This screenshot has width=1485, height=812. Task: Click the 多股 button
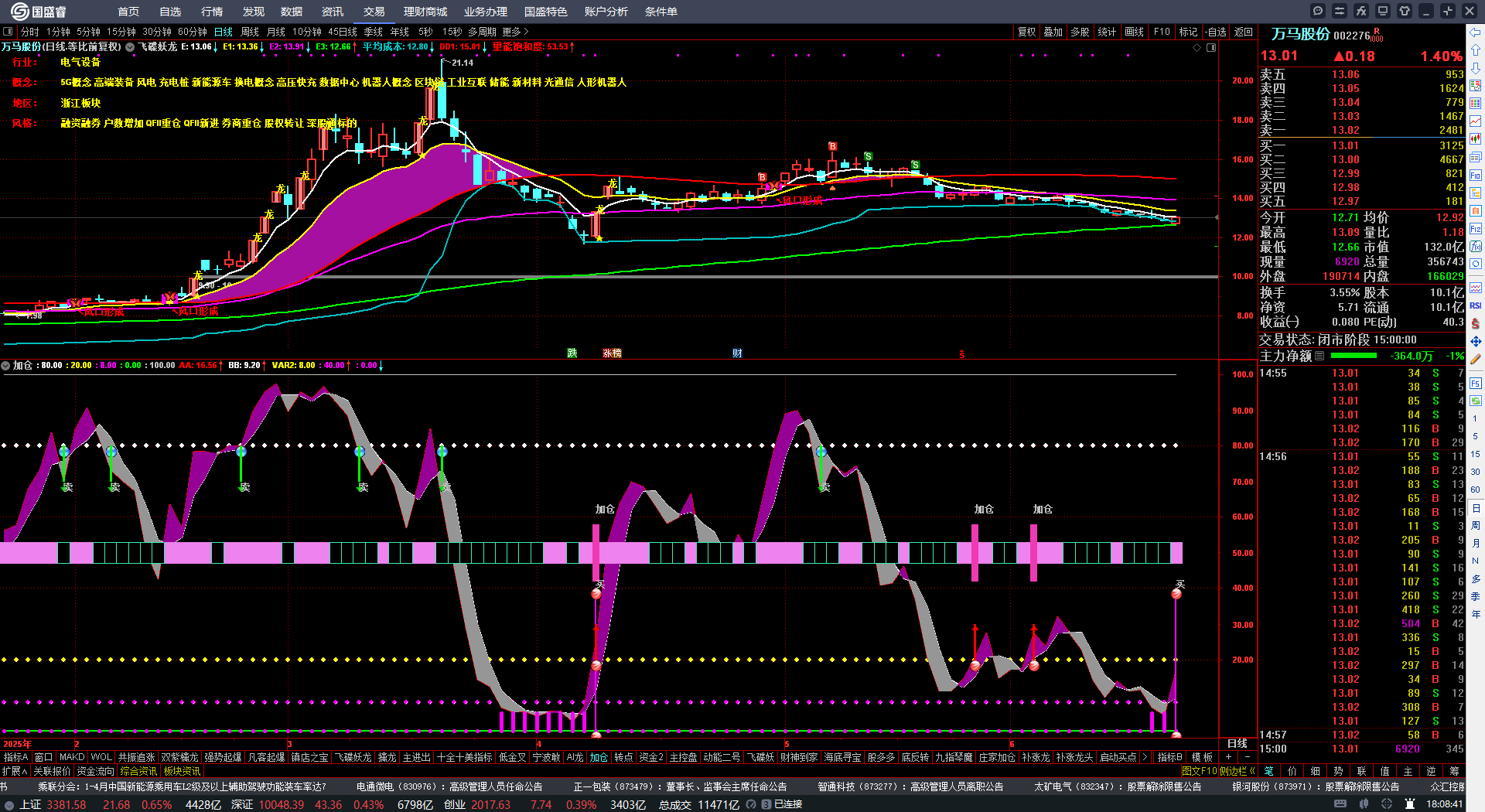coord(1080,32)
